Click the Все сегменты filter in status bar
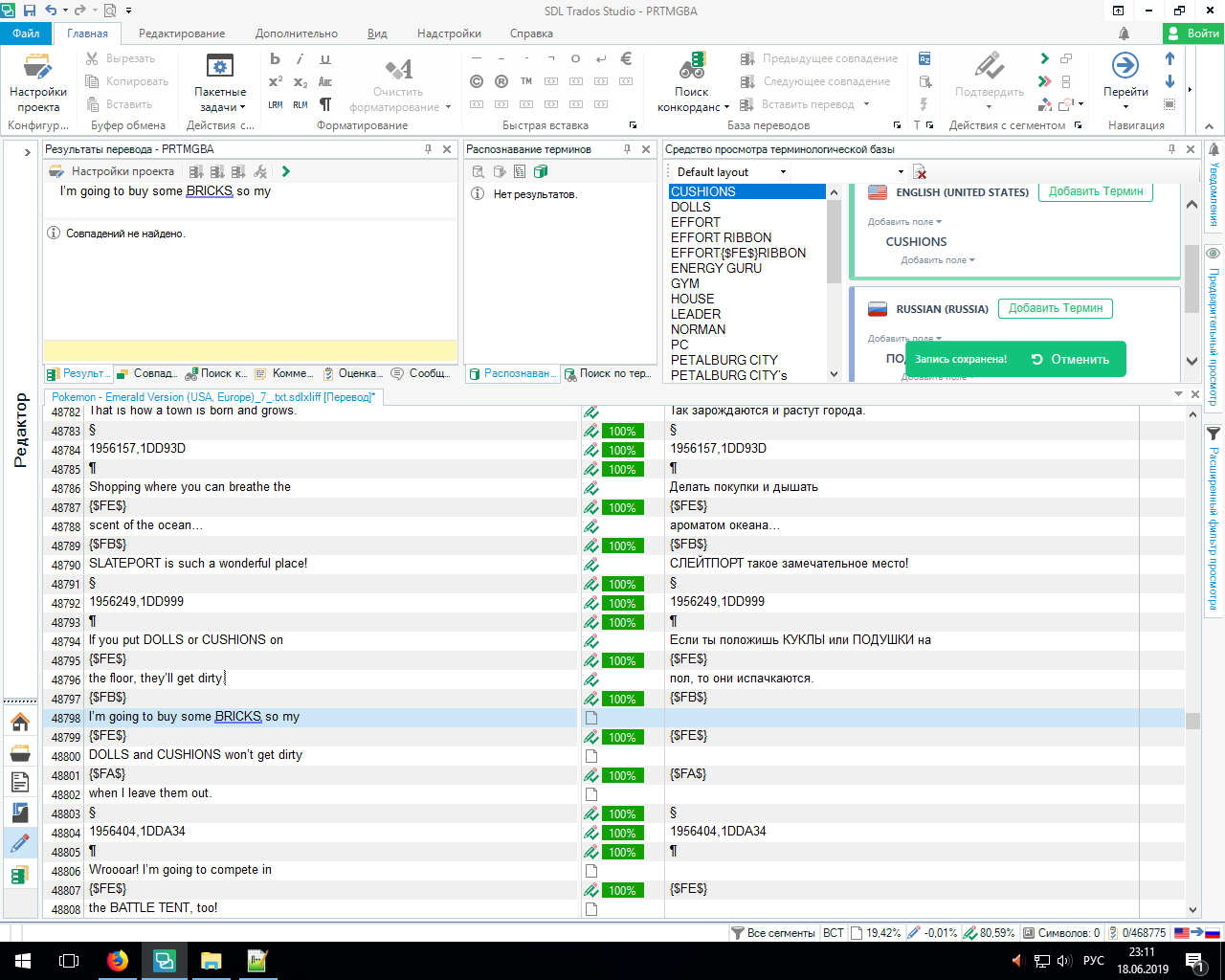 click(x=773, y=933)
